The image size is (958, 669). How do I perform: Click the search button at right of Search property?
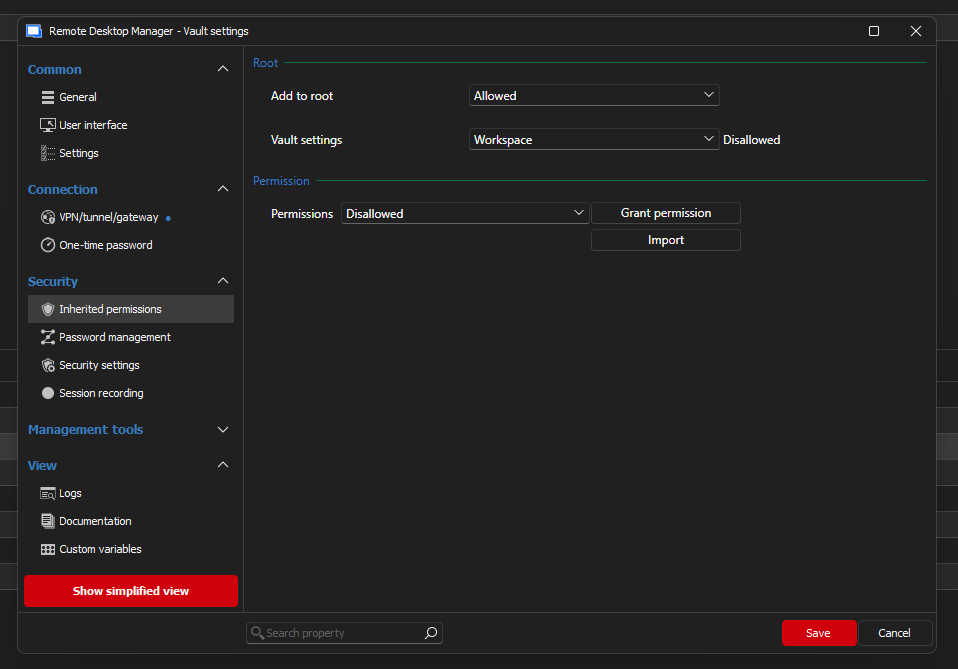click(x=431, y=633)
